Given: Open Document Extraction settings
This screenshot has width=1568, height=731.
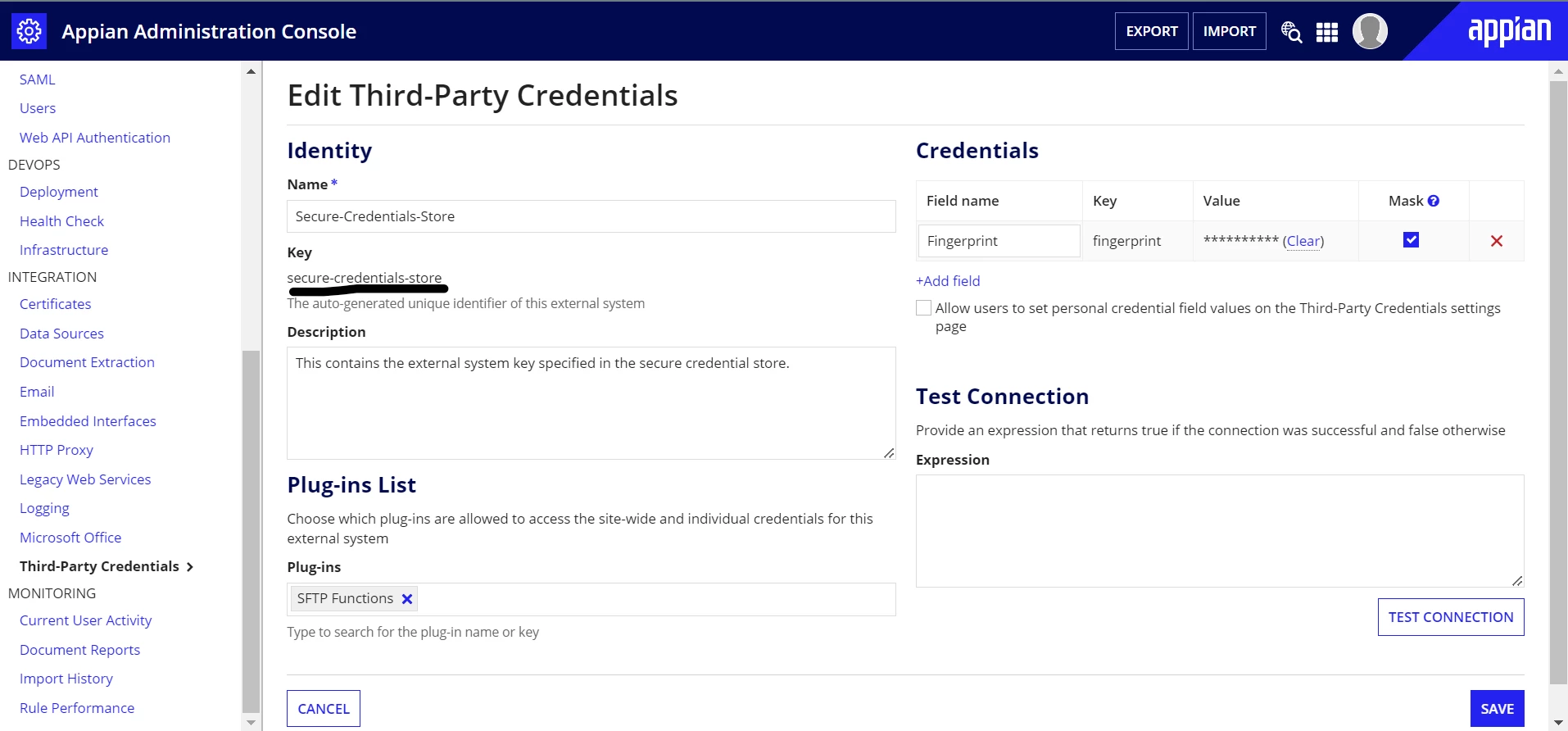Looking at the screenshot, I should tap(88, 362).
